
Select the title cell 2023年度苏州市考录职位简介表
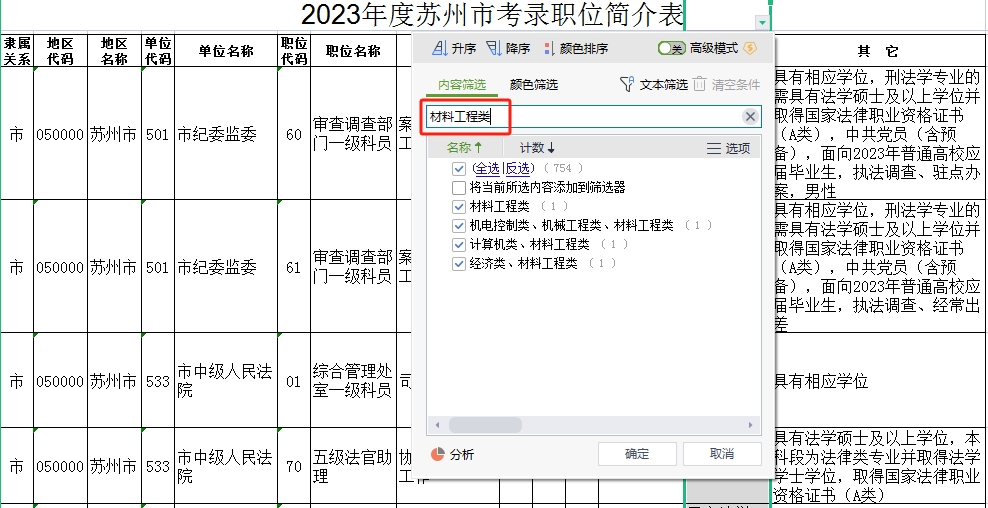pyautogui.click(x=492, y=15)
